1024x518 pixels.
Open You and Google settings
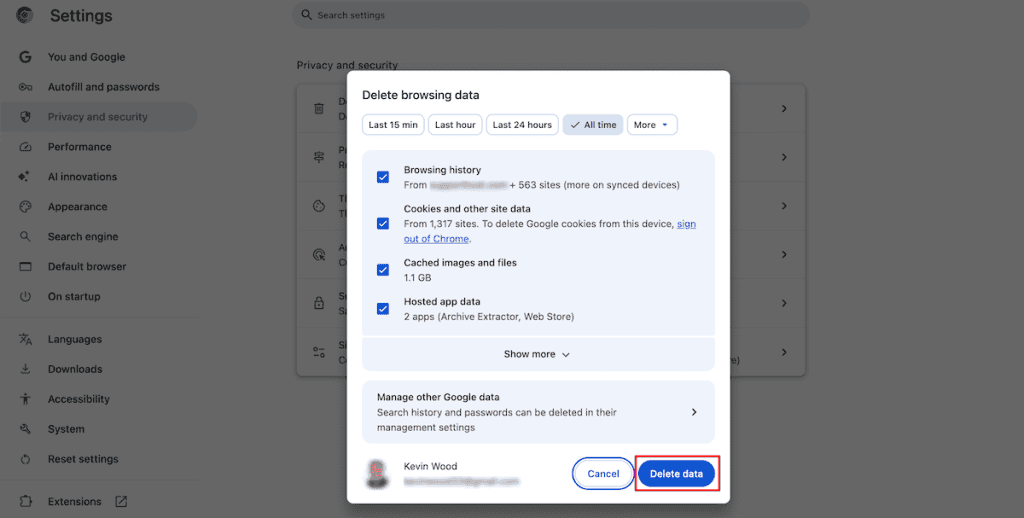(x=99, y=57)
